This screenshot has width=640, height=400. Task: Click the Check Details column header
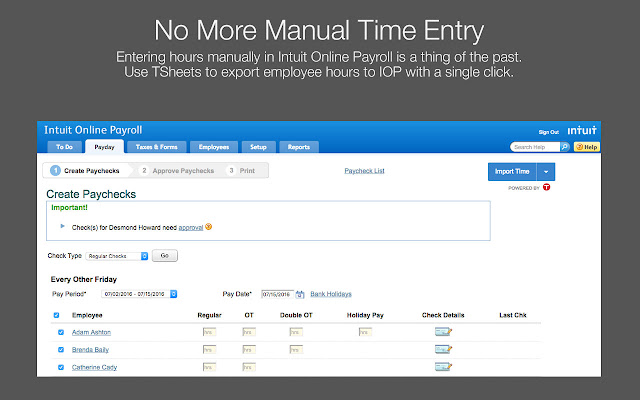443,315
